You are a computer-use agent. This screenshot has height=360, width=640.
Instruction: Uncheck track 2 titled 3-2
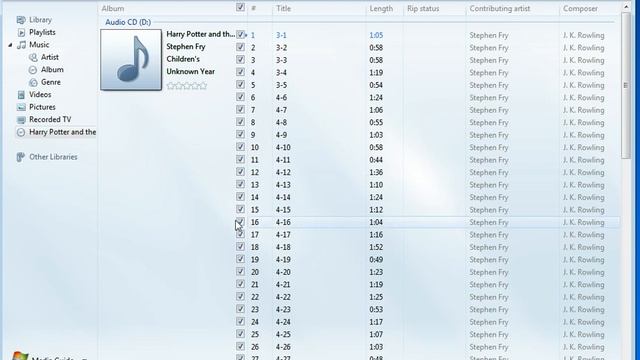tap(240, 47)
